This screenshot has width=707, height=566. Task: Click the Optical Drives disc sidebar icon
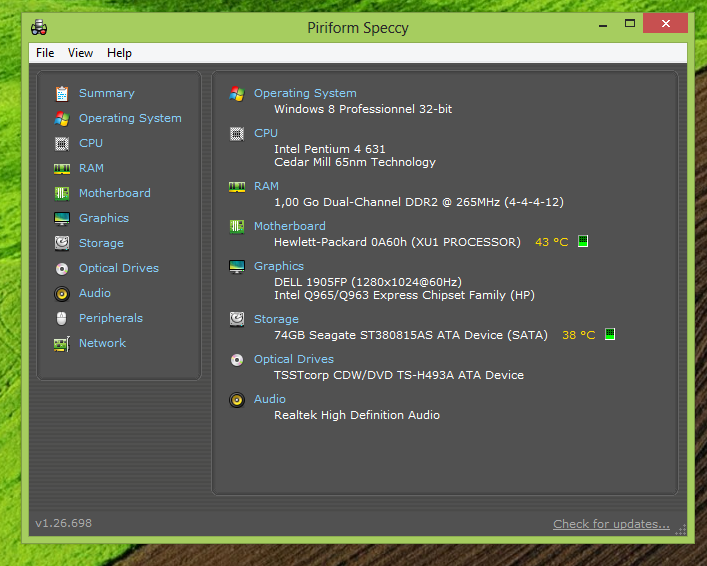point(62,268)
